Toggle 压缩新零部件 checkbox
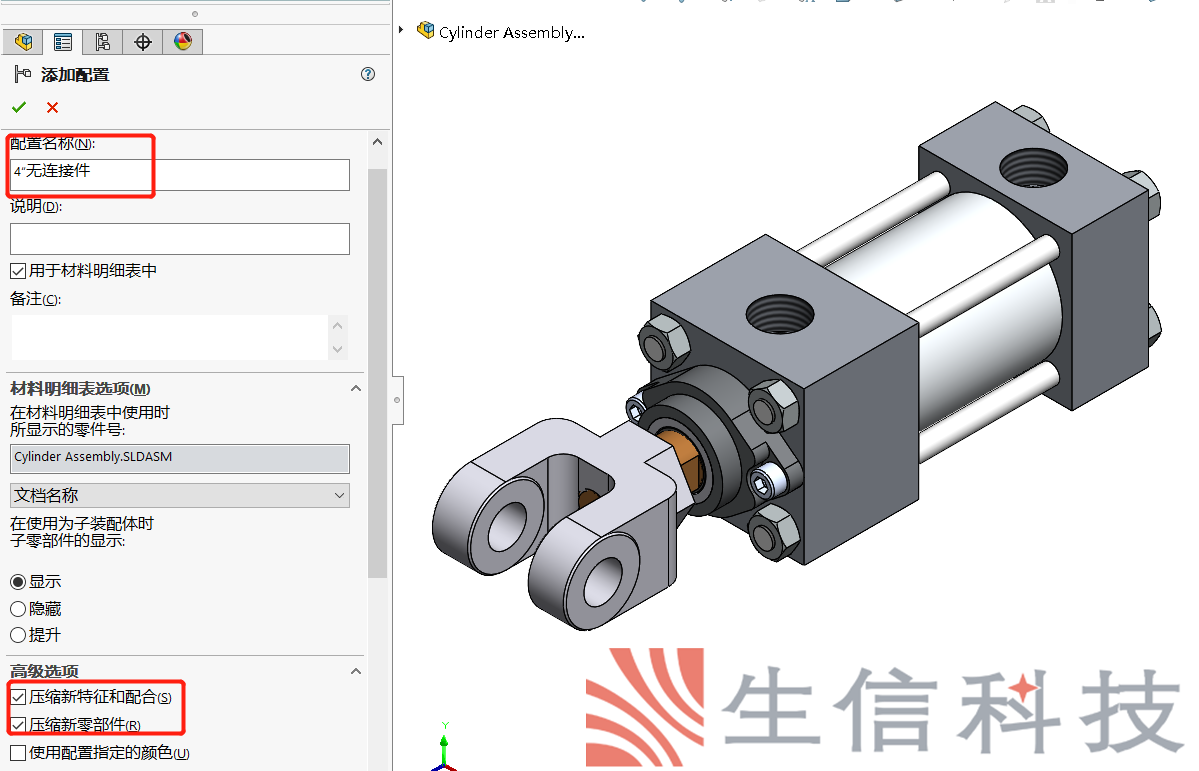The image size is (1199, 771). pos(18,724)
